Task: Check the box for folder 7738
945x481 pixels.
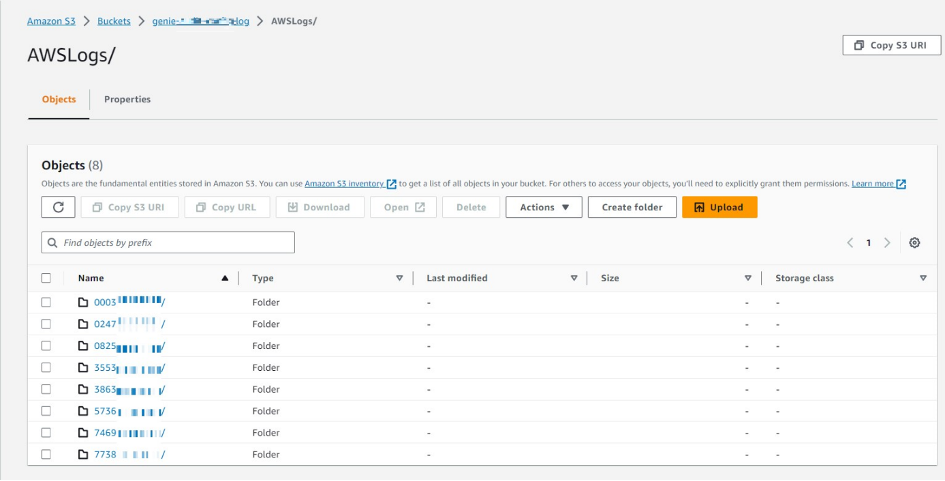Action: point(46,454)
